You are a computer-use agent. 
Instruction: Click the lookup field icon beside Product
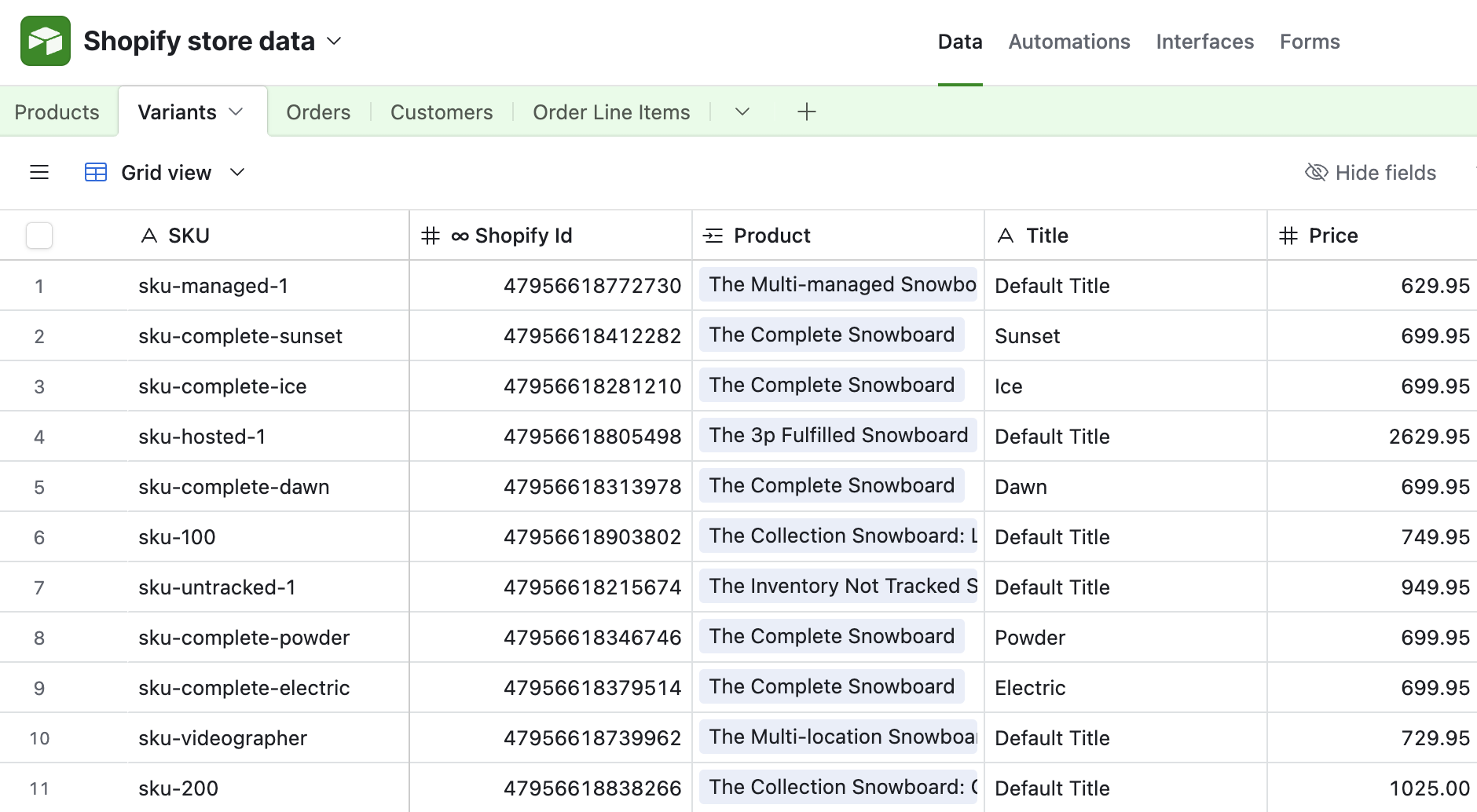click(x=713, y=235)
